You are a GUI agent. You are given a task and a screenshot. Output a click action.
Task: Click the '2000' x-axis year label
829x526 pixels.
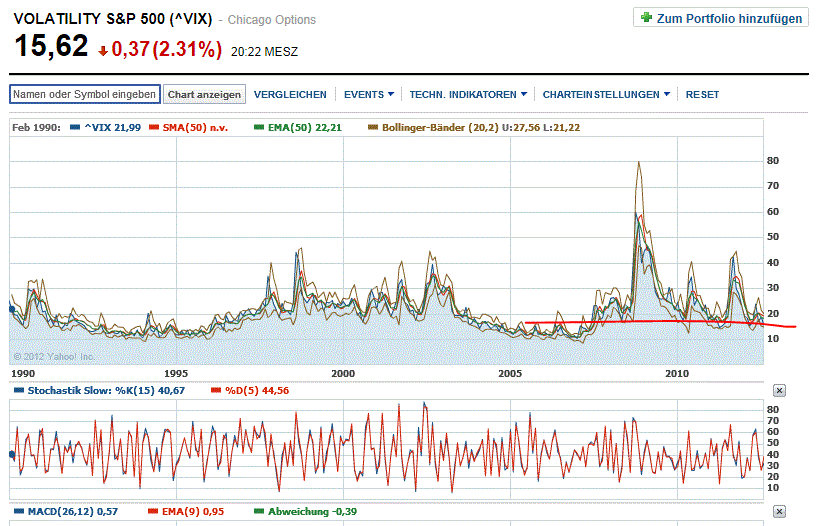[343, 373]
